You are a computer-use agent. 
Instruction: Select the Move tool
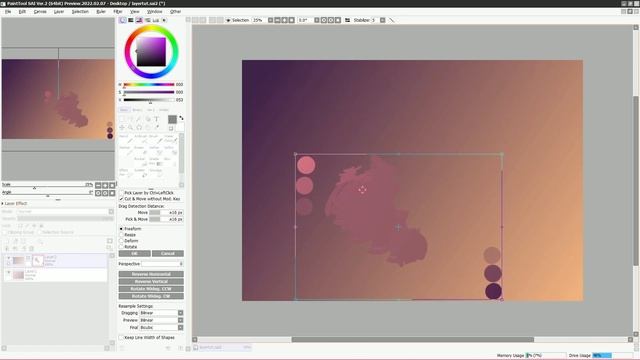pyautogui.click(x=122, y=128)
